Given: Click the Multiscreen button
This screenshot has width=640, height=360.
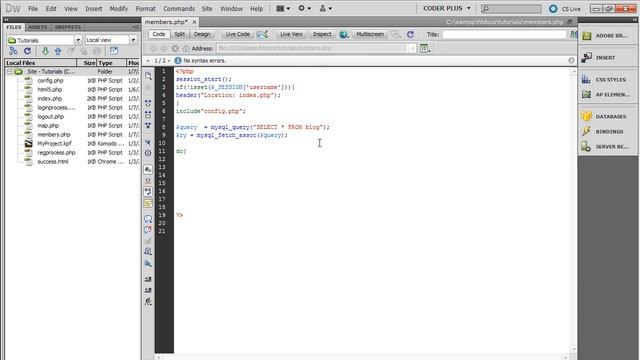Looking at the screenshot, I should [370, 34].
